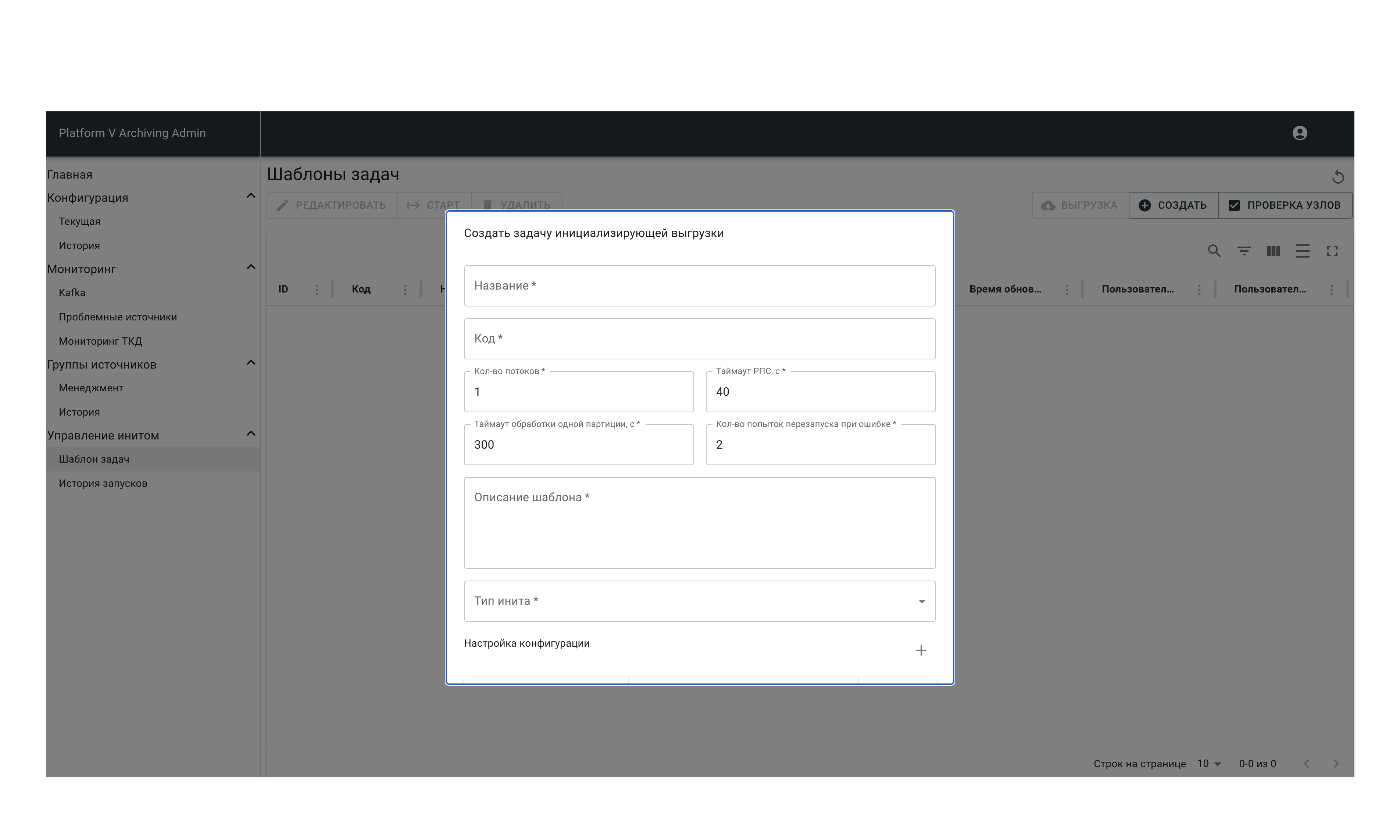Open История запусков in sidebar
This screenshot has height=840, width=1400.
pos(103,484)
